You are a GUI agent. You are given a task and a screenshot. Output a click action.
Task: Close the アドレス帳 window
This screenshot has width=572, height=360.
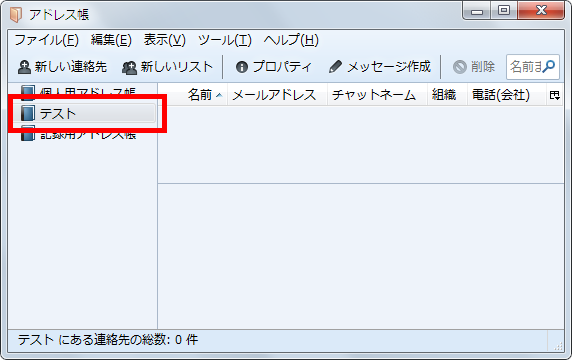(x=541, y=11)
